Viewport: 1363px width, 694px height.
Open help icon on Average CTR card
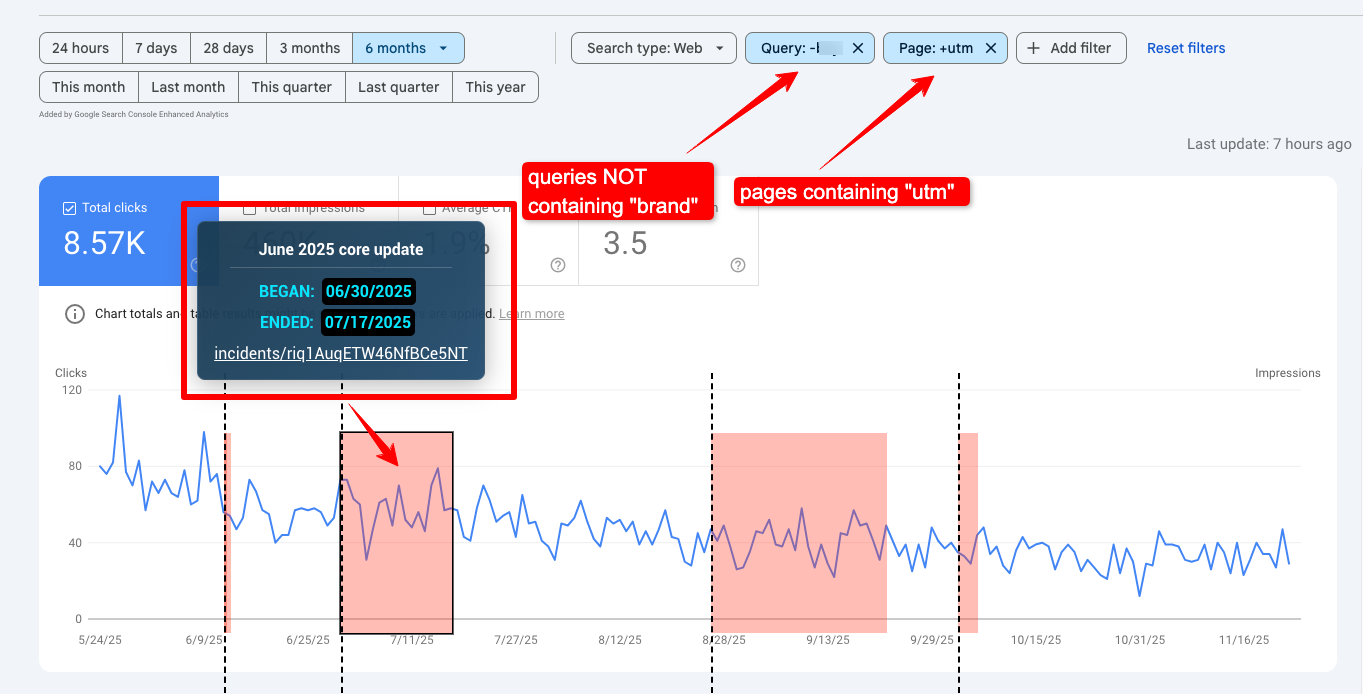click(x=558, y=265)
